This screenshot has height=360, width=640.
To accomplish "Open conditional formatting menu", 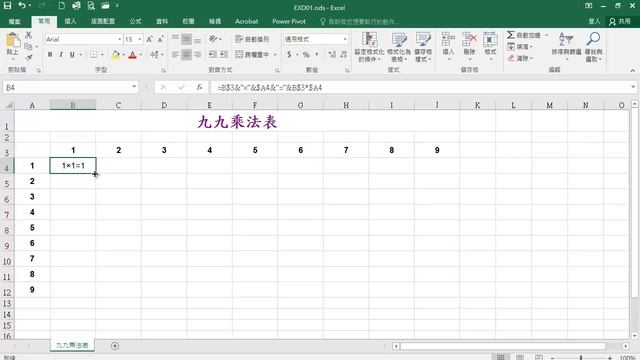I will point(369,47).
